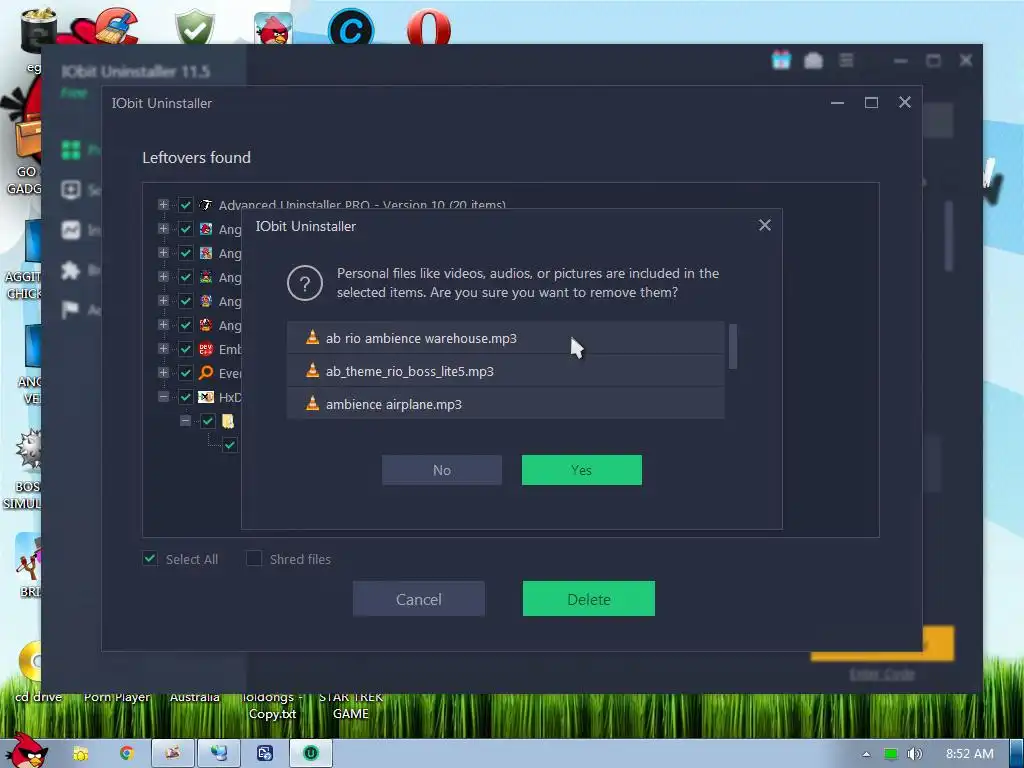
Task: Collapse the HxD tree node with the minus button
Action: 163,396
